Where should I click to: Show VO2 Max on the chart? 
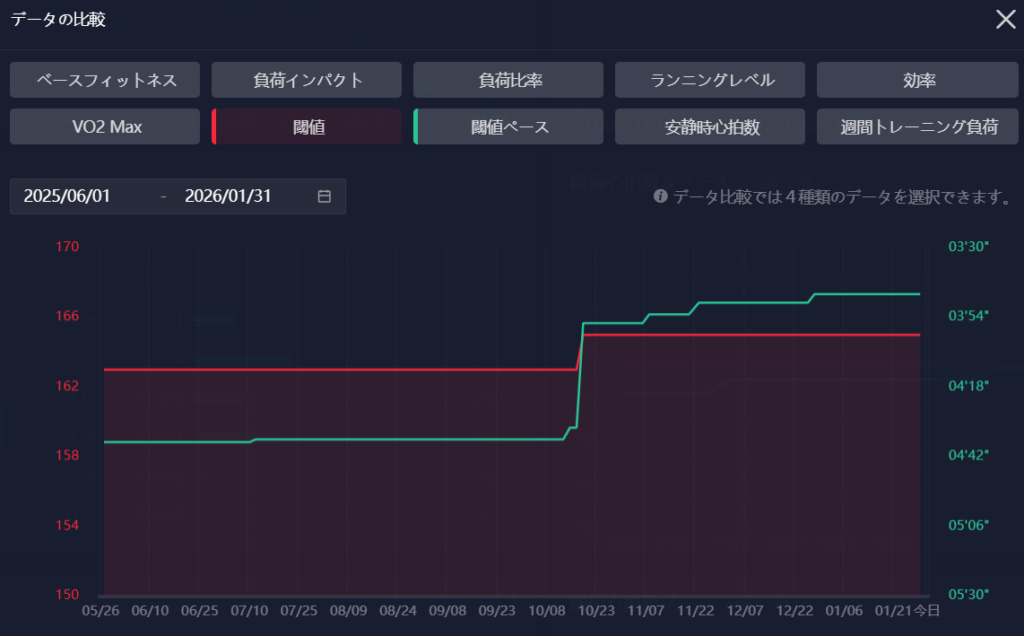(x=105, y=127)
